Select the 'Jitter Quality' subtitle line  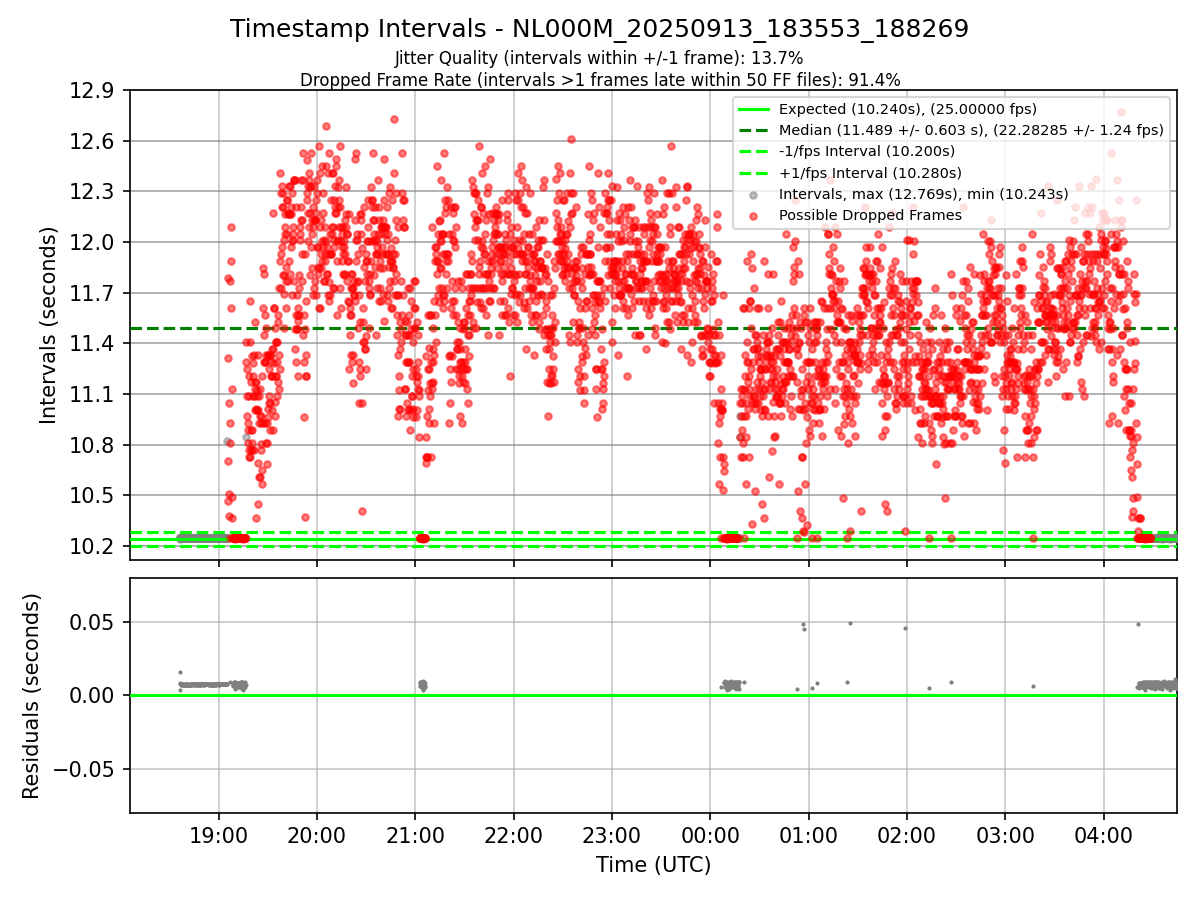click(599, 58)
